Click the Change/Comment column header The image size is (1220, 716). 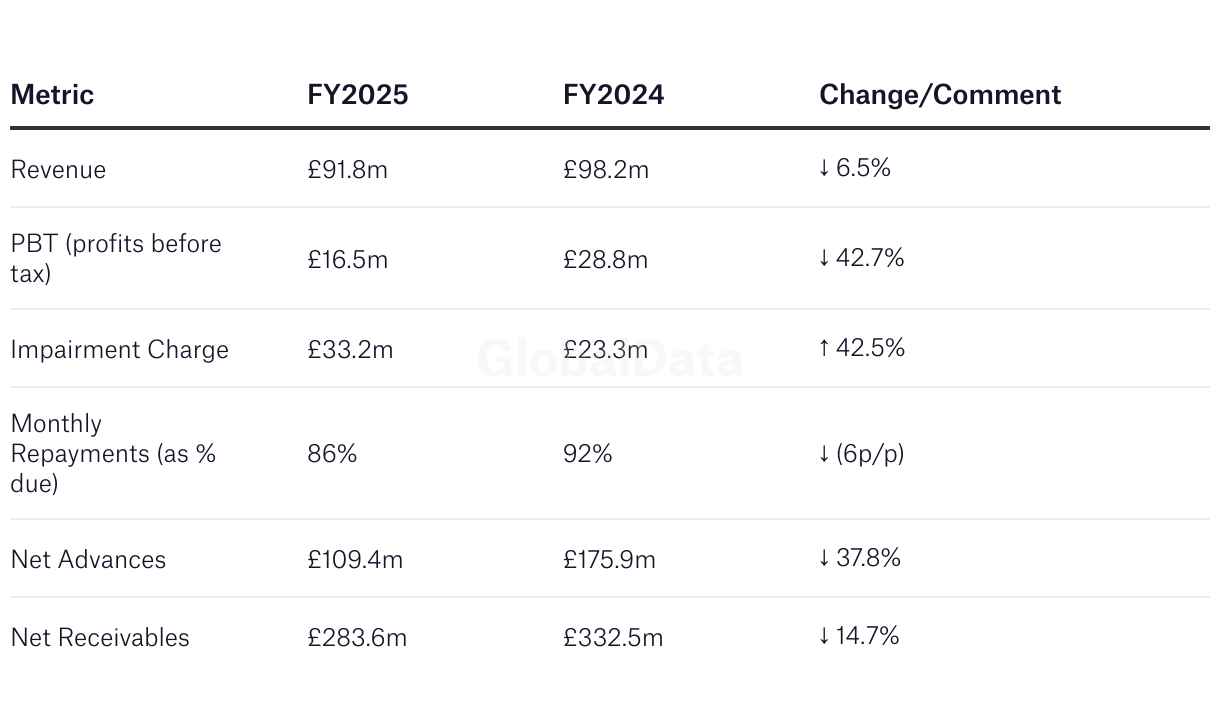[940, 95]
